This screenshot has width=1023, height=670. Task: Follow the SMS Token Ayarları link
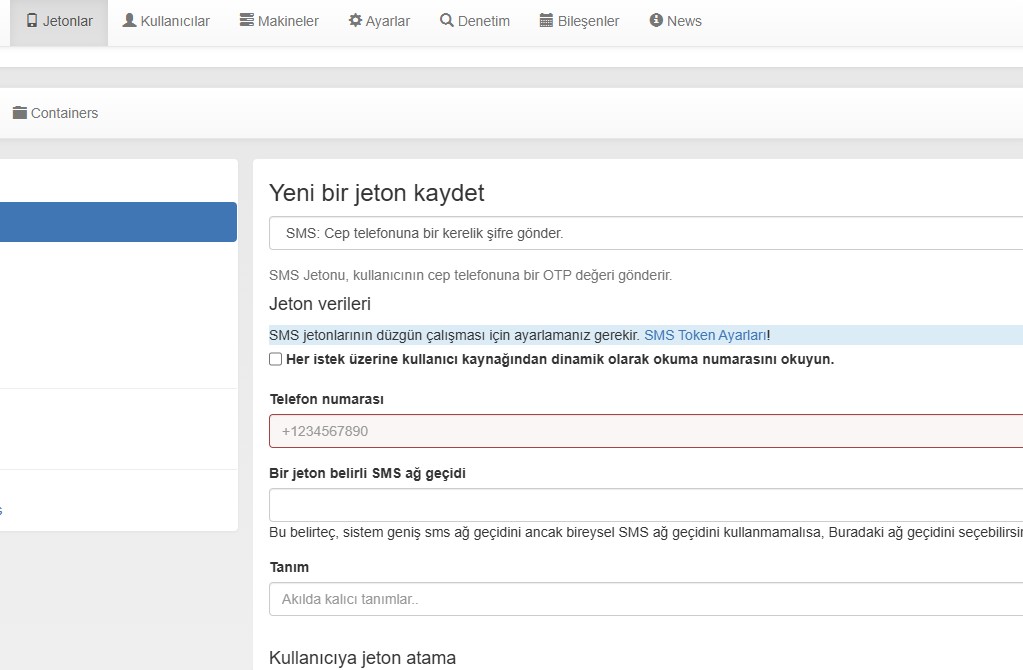click(705, 335)
